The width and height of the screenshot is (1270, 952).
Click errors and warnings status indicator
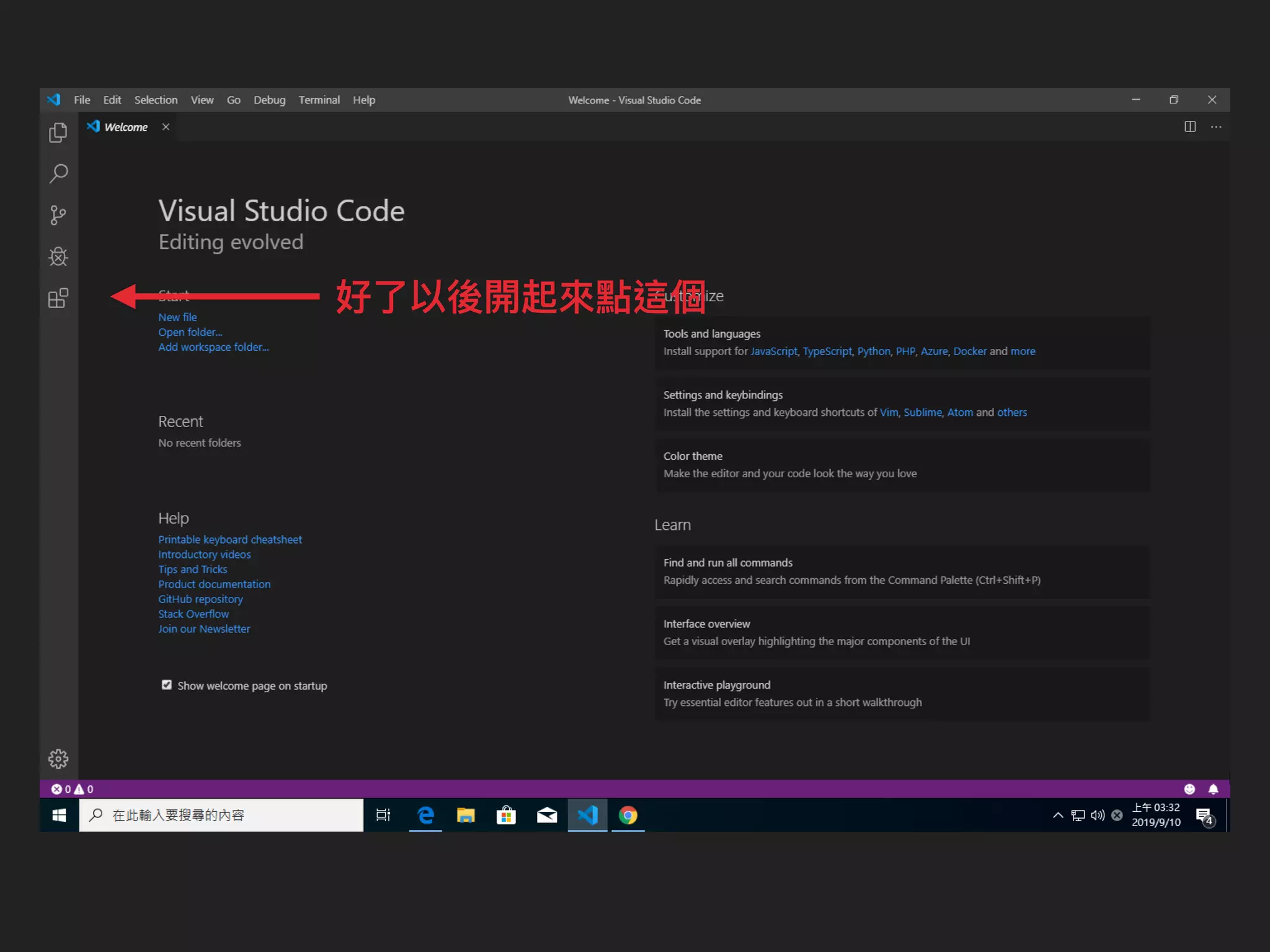pos(72,789)
